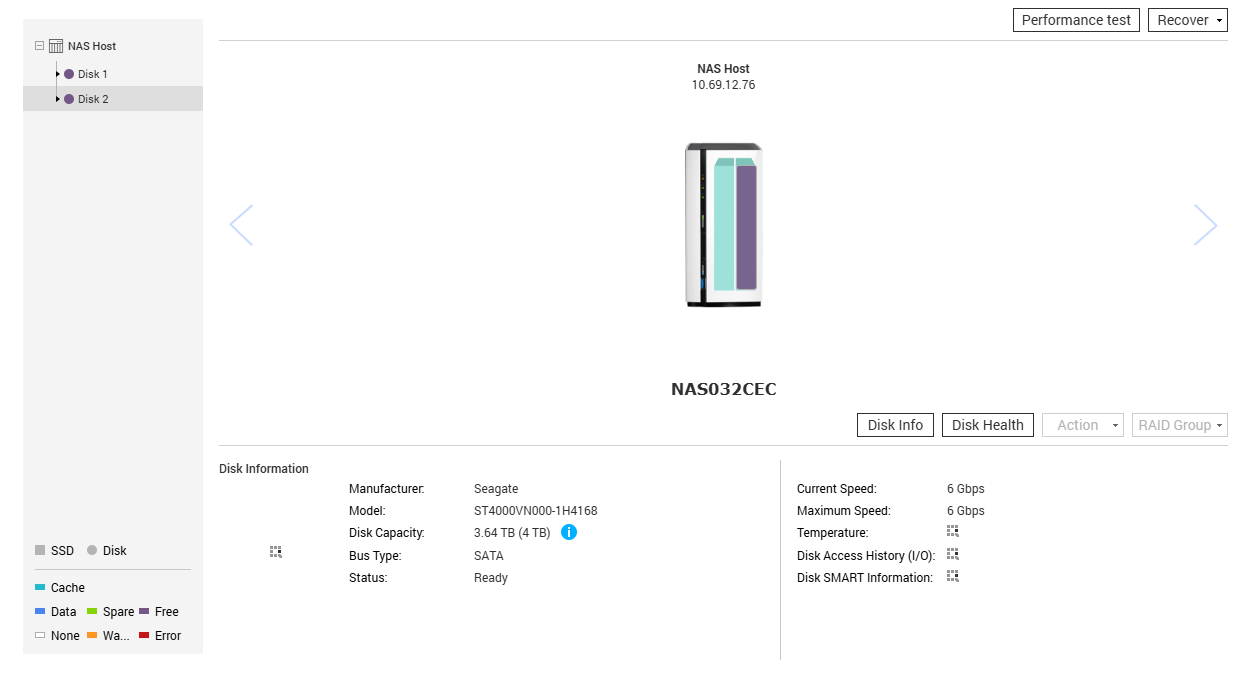
Task: Click the Free legend color swatch
Action: (x=144, y=611)
